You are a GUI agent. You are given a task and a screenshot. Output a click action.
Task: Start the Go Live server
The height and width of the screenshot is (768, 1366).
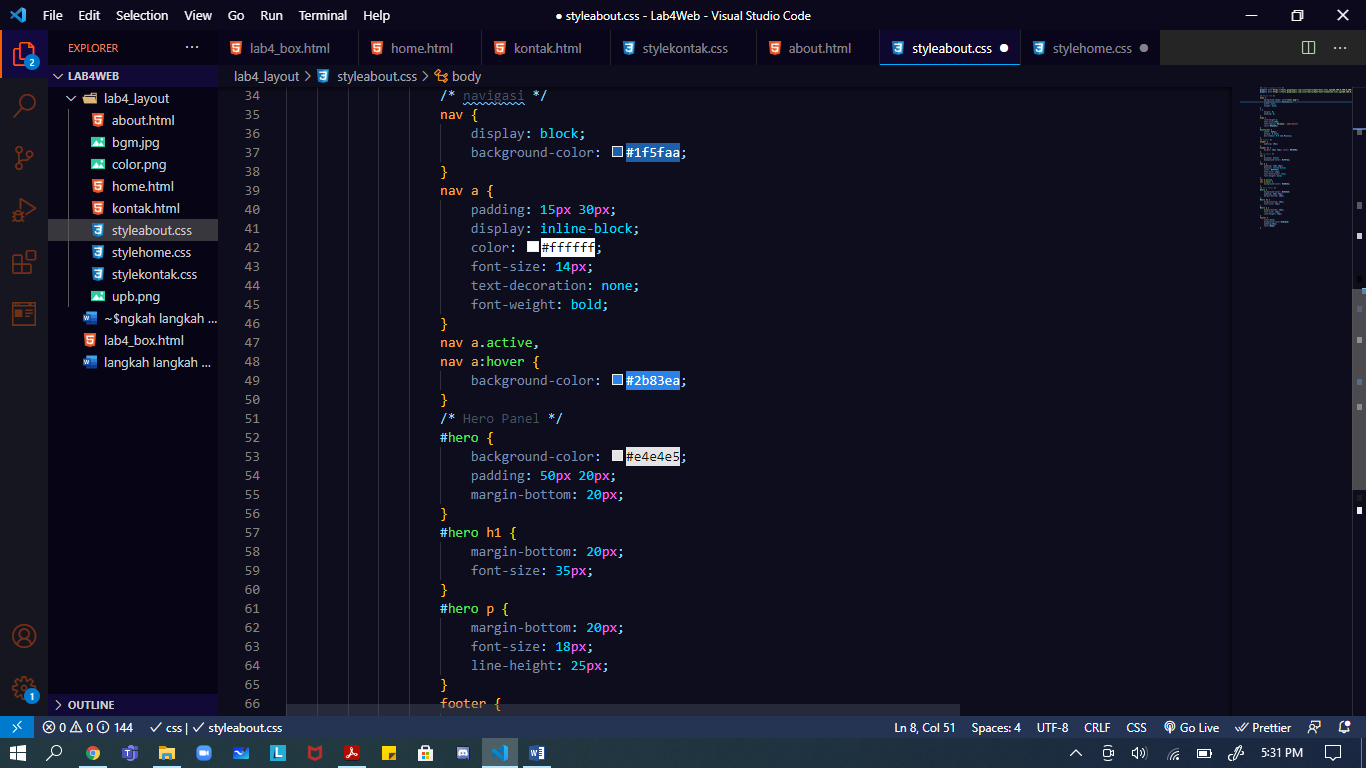pyautogui.click(x=1191, y=727)
